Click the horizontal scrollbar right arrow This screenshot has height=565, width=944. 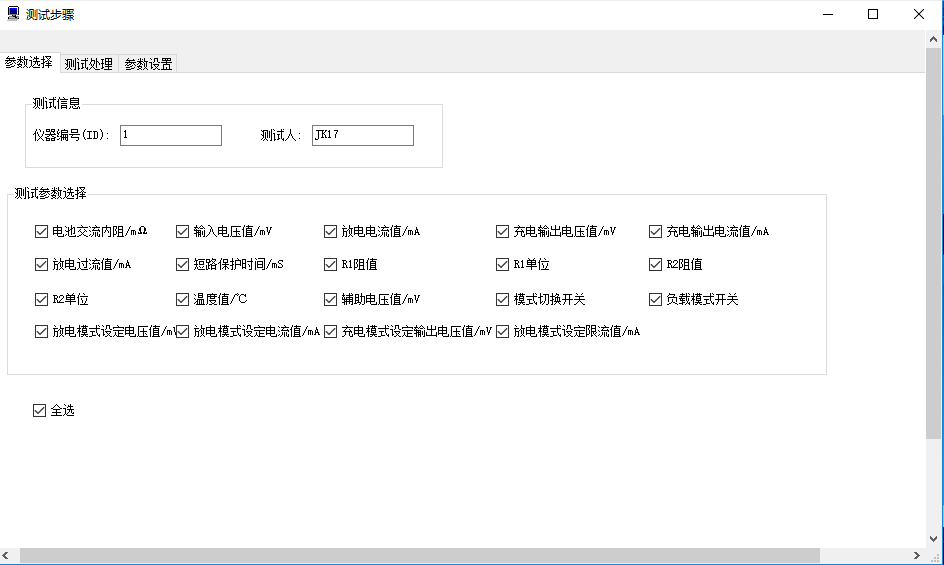(x=917, y=556)
